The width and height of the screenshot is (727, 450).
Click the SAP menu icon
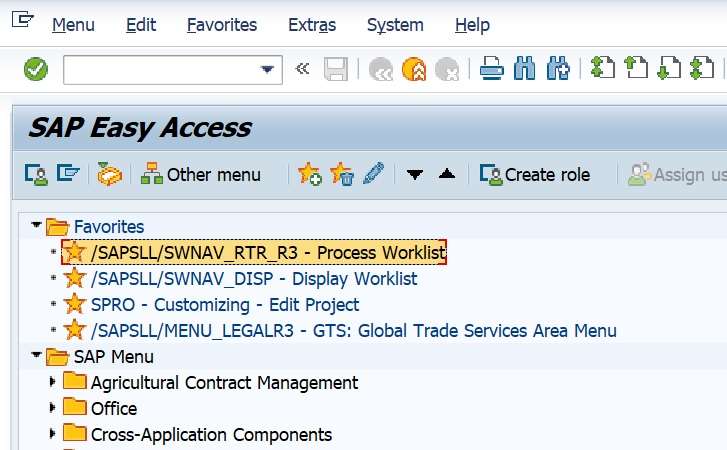[x=68, y=173]
